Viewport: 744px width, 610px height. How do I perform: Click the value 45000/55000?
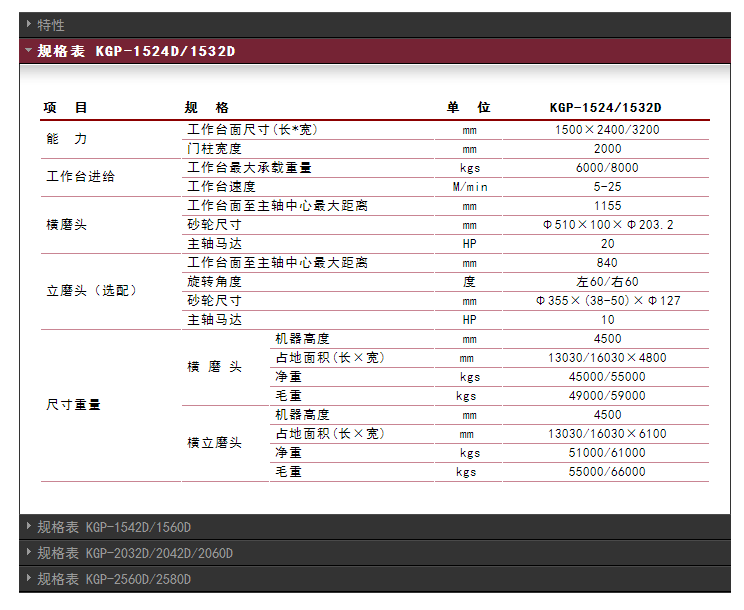click(x=607, y=377)
